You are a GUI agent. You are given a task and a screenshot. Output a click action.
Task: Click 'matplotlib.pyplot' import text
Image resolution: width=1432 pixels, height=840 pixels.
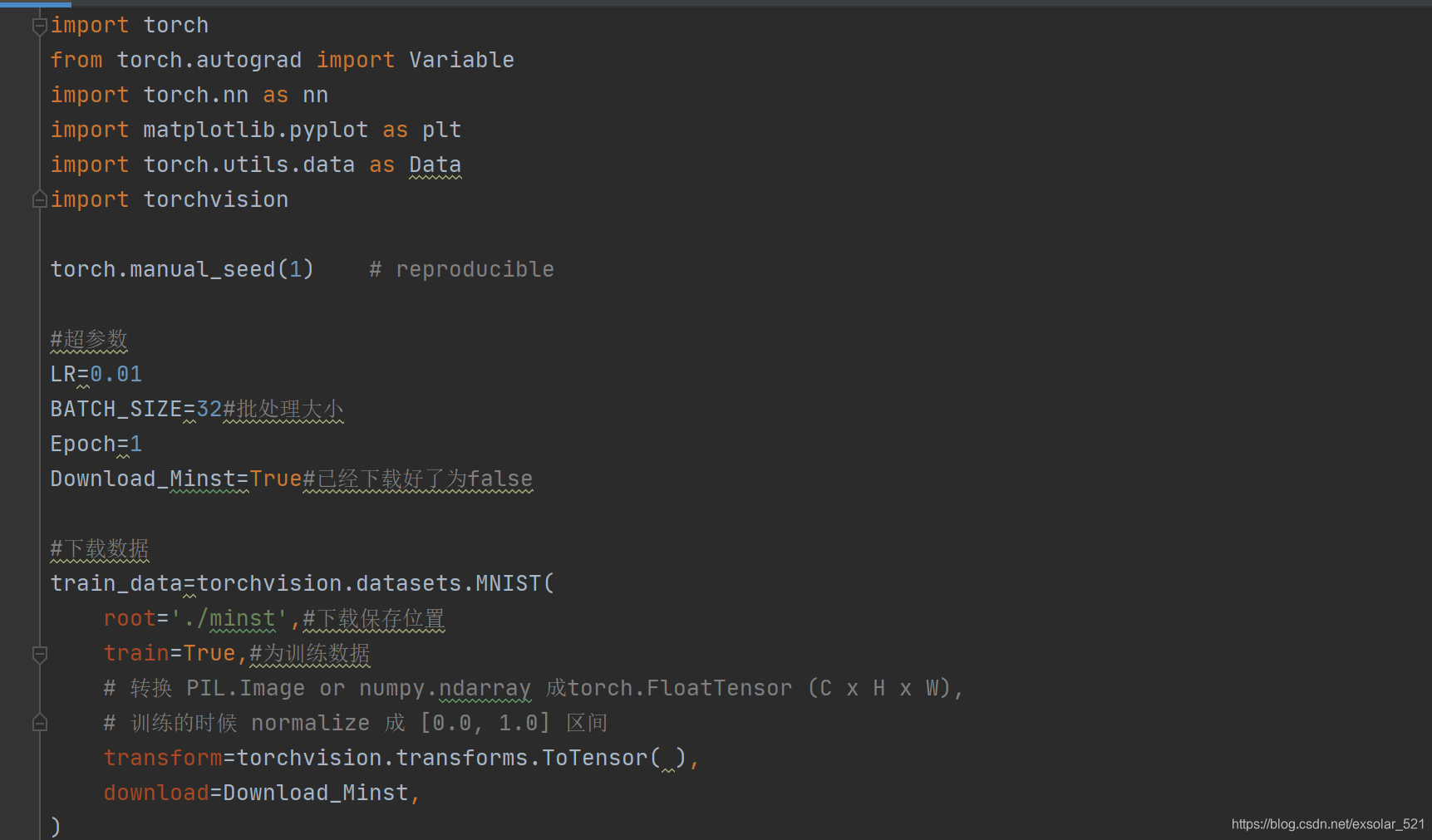255,130
